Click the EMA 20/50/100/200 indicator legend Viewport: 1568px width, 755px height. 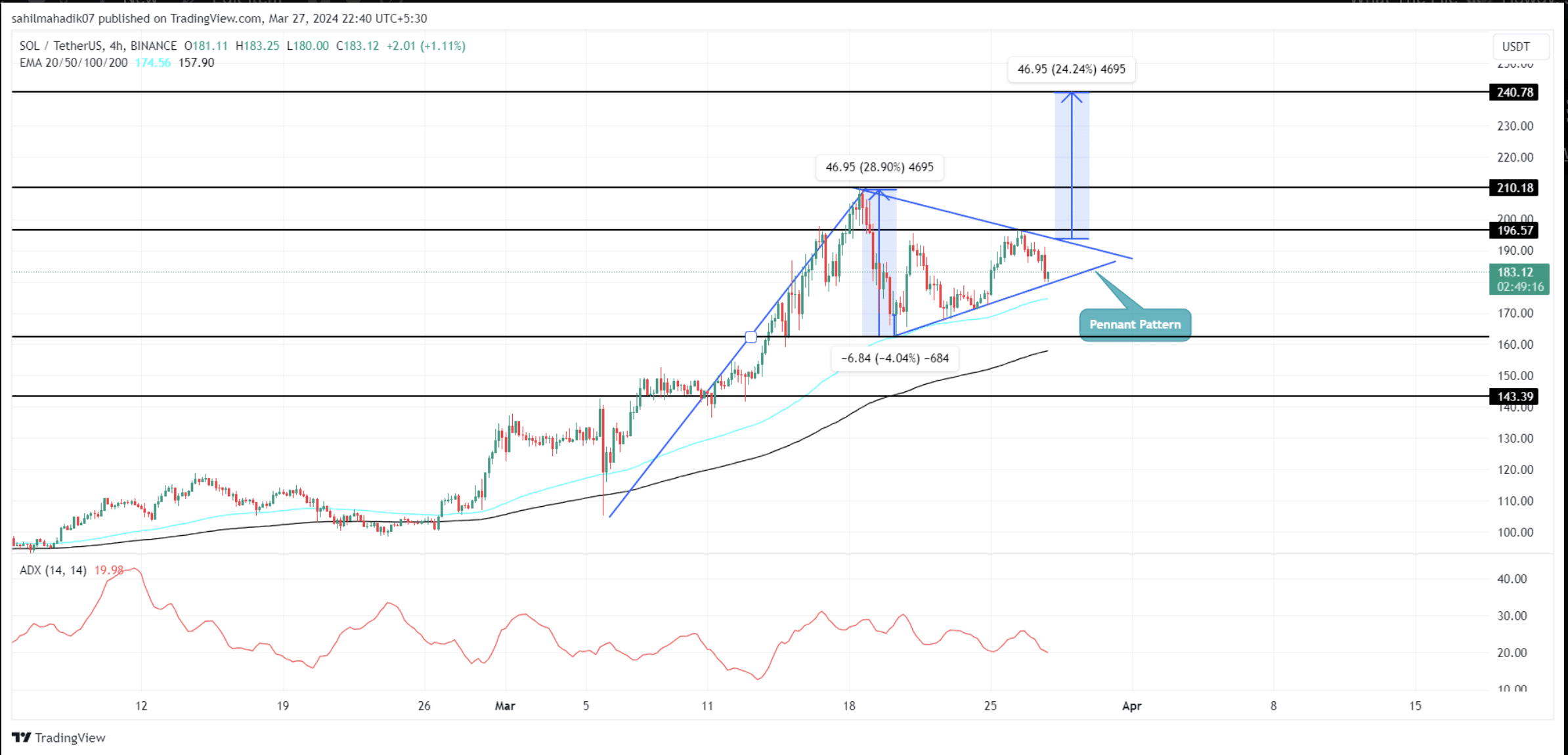pyautogui.click(x=74, y=63)
